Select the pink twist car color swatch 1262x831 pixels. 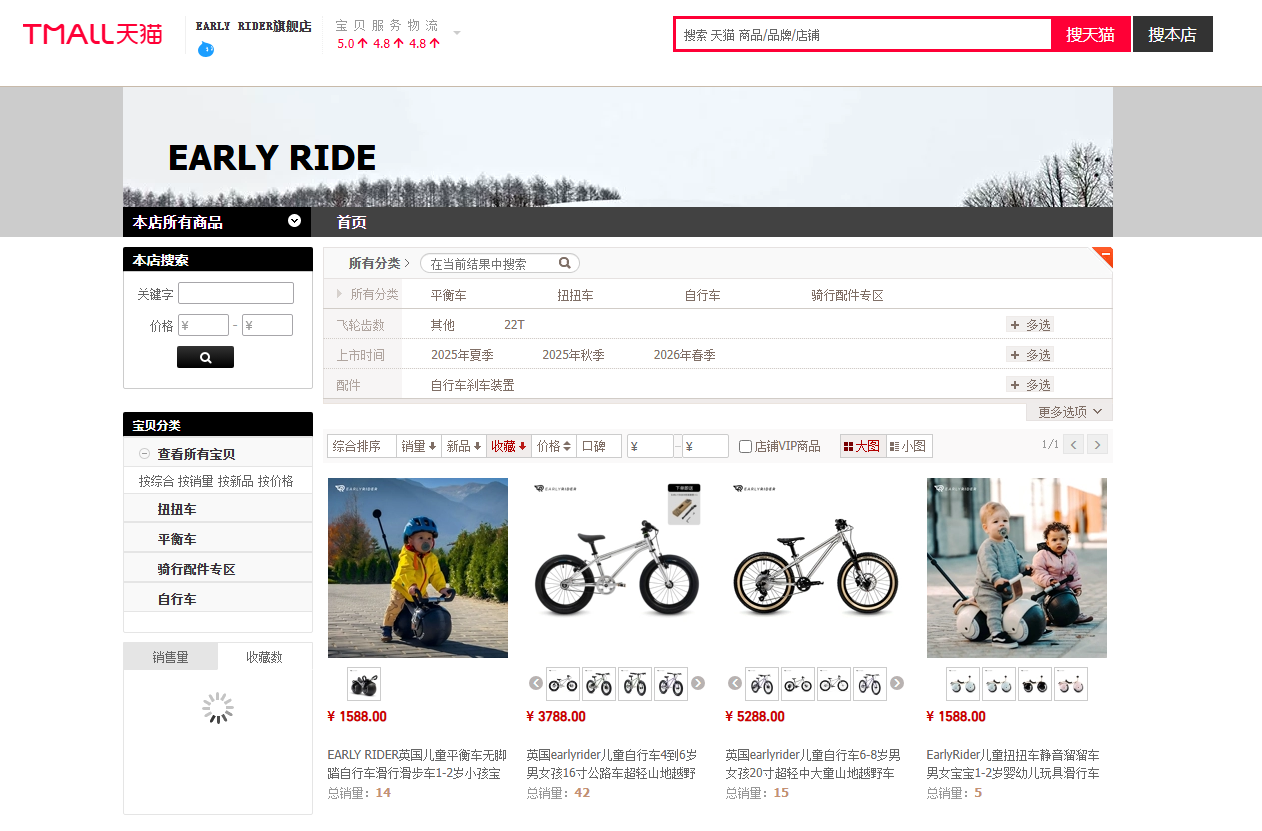[1071, 684]
